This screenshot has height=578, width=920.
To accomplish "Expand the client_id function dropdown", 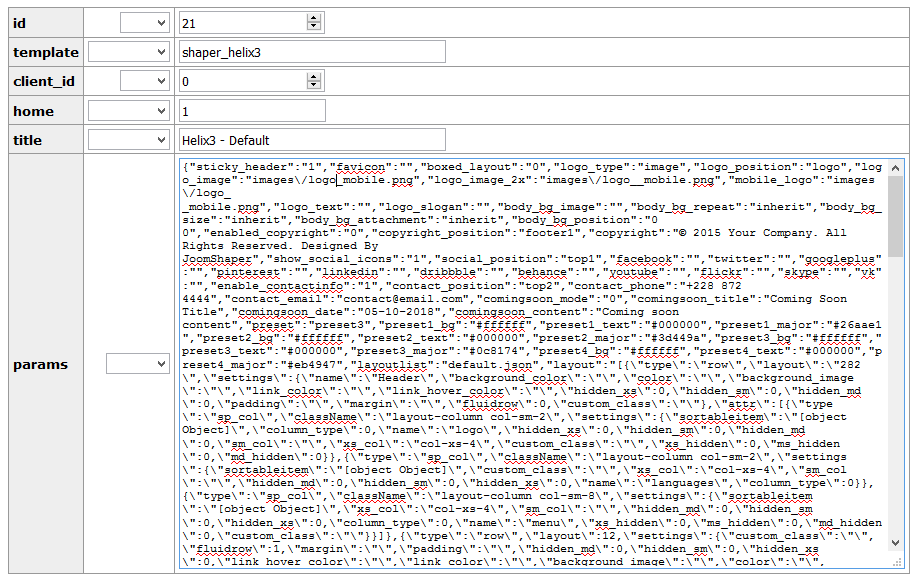I will click(145, 81).
